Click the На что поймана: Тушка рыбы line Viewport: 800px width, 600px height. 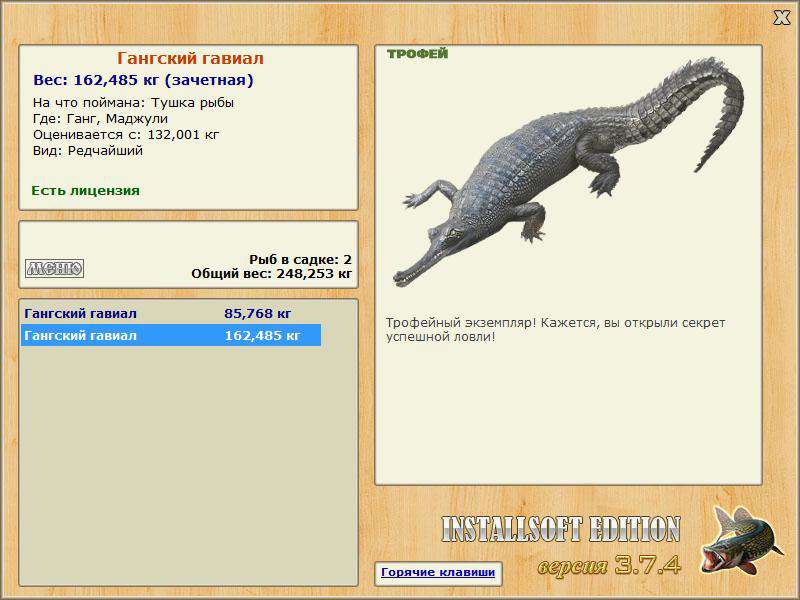coord(134,103)
